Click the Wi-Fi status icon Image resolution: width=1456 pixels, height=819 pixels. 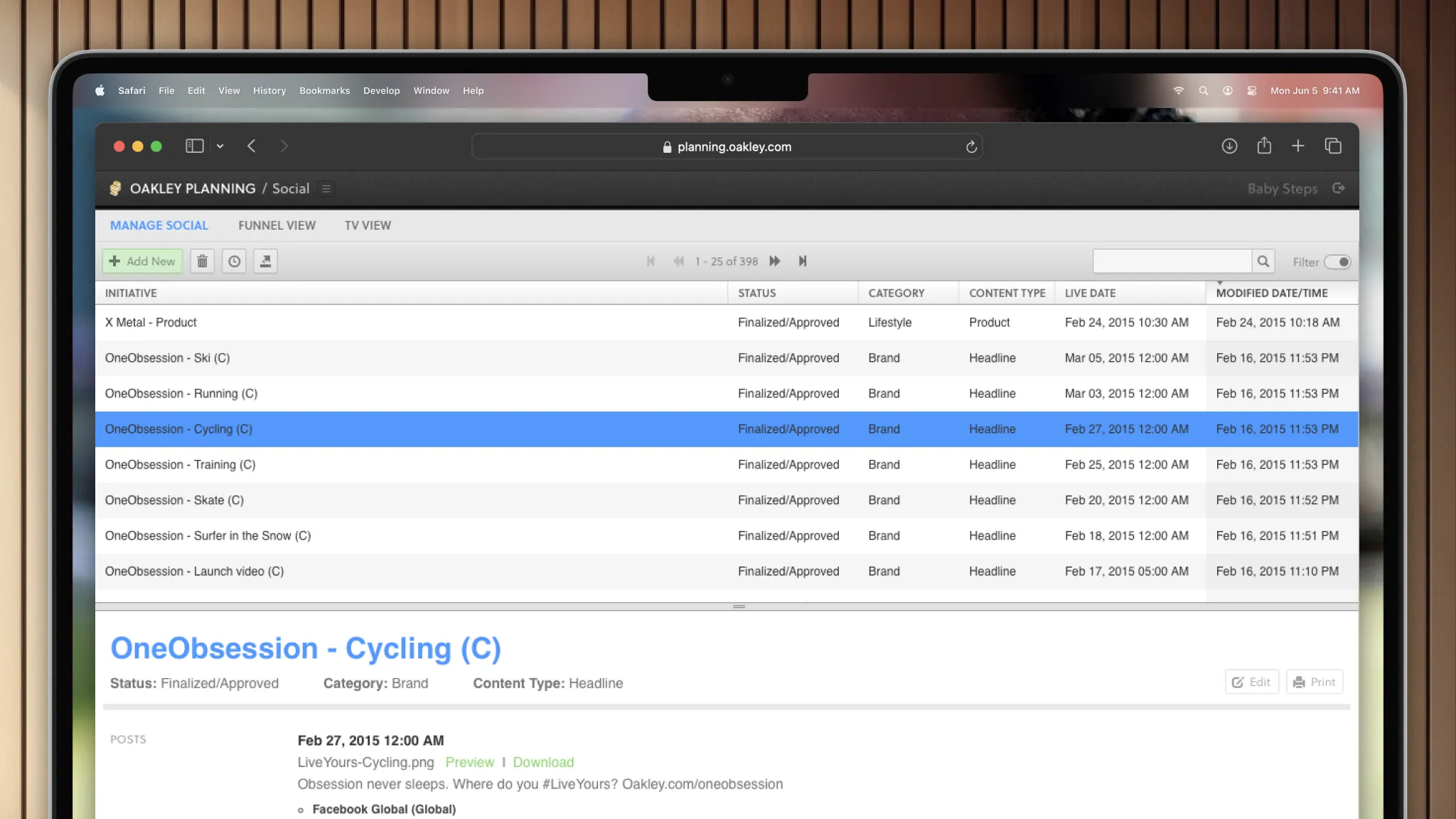pos(1179,91)
